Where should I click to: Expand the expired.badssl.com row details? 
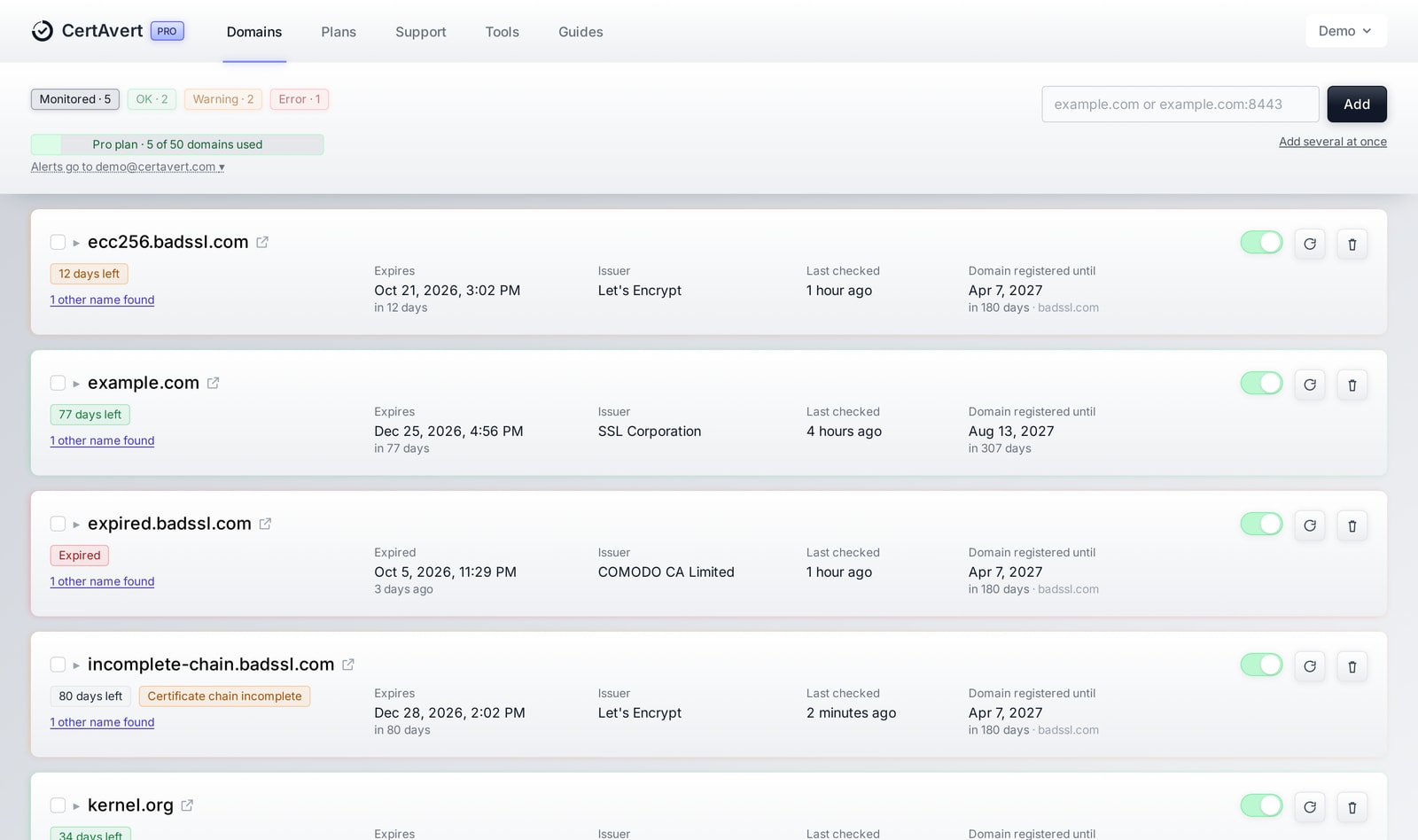[76, 525]
